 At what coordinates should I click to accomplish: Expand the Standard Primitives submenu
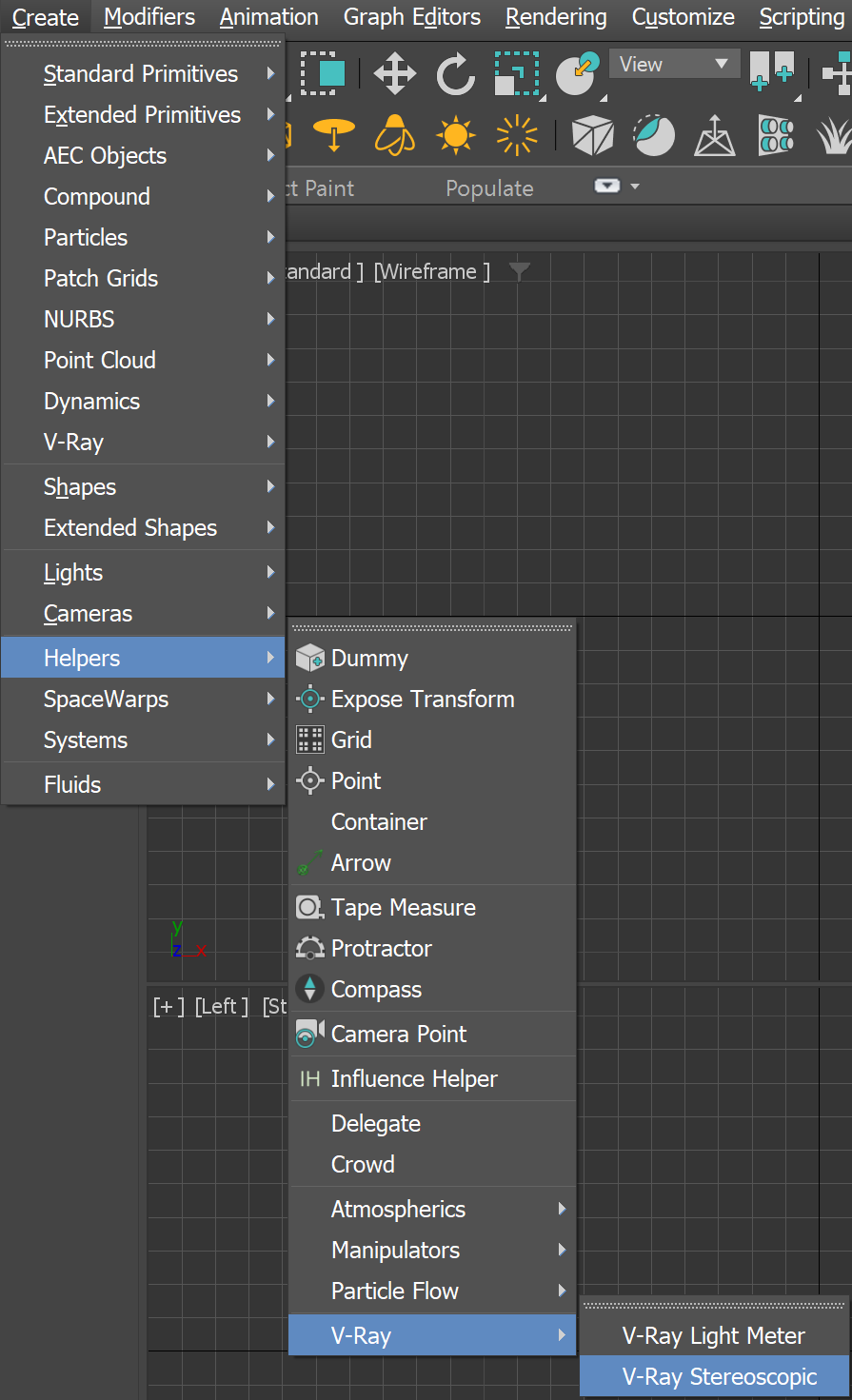click(x=143, y=73)
